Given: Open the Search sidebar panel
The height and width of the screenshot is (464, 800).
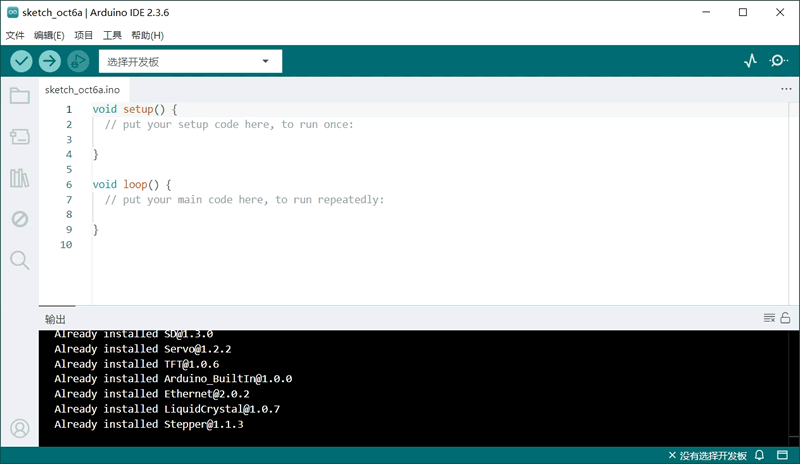Looking at the screenshot, I should point(20,260).
